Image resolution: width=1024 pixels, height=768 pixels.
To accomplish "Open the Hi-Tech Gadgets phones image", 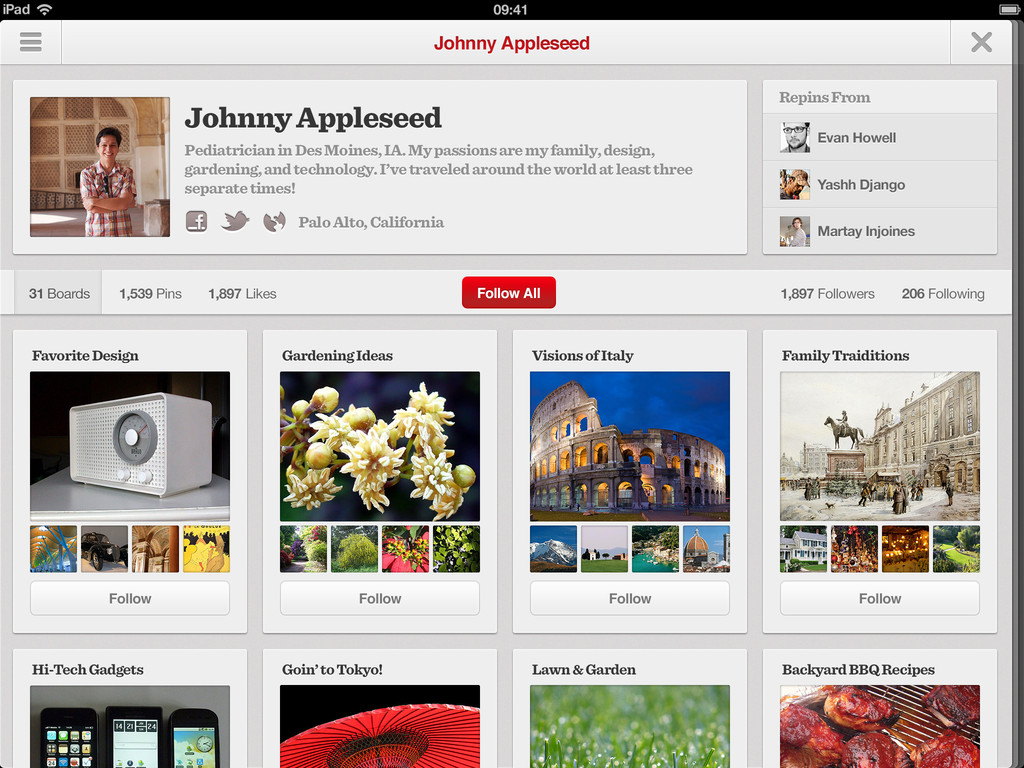I will tap(130, 726).
